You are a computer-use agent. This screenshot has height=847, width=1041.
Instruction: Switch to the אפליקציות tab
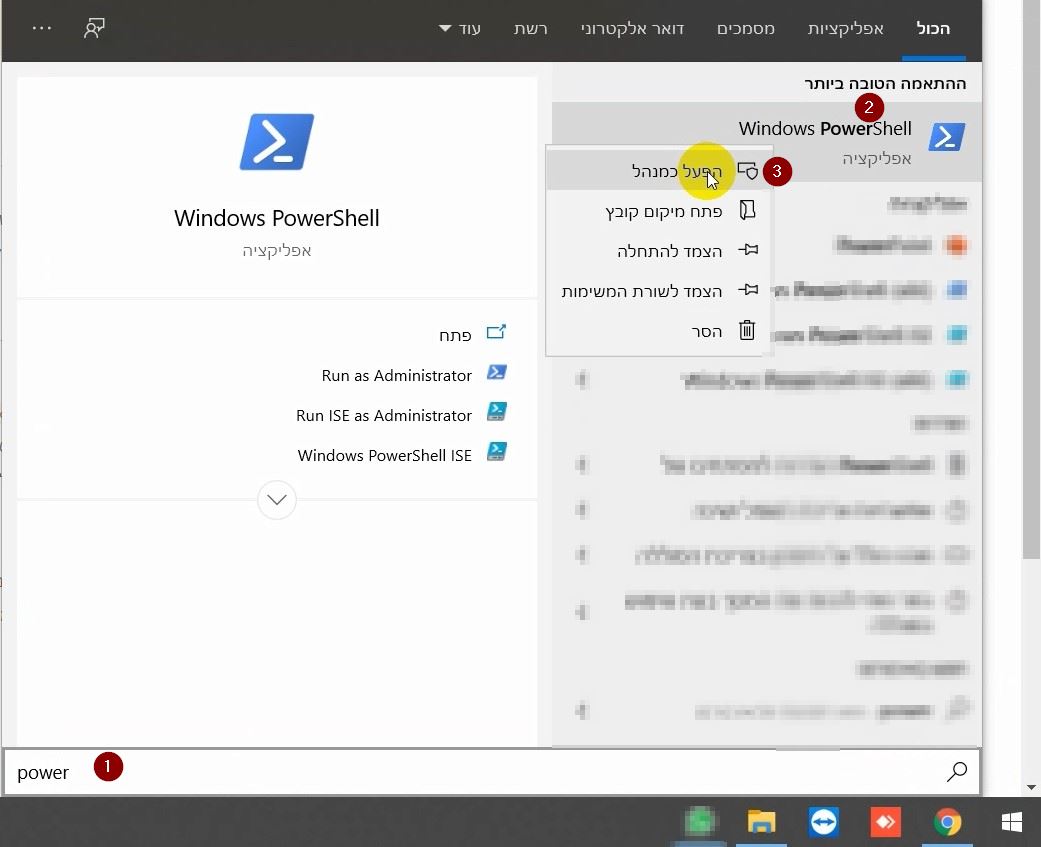tap(845, 29)
